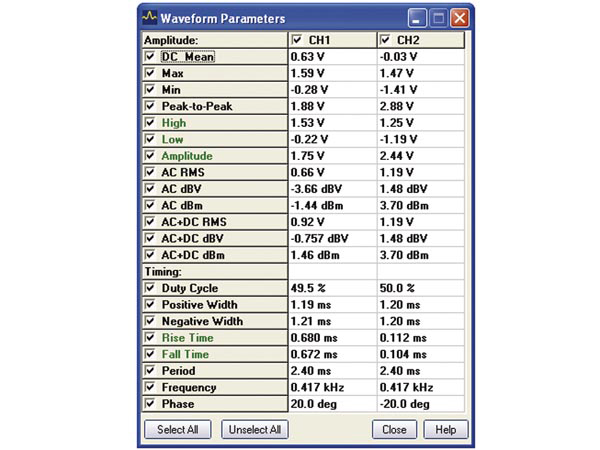The image size is (600, 450).
Task: Close window using red X button
Action: (459, 19)
